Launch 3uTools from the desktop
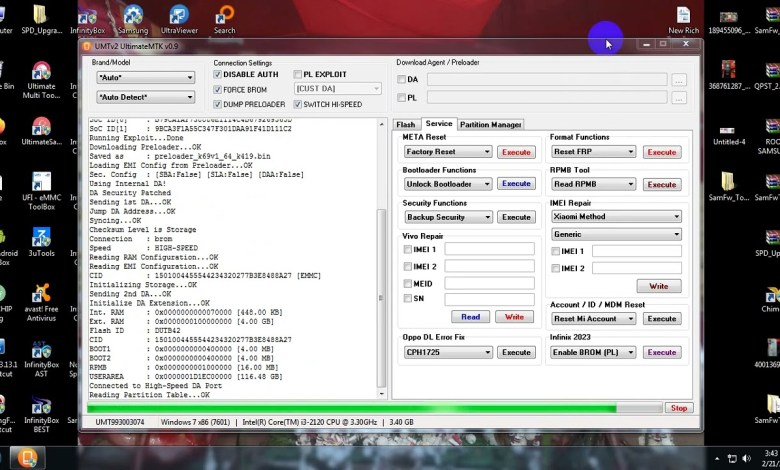This screenshot has height=470, width=780. pos(41,243)
